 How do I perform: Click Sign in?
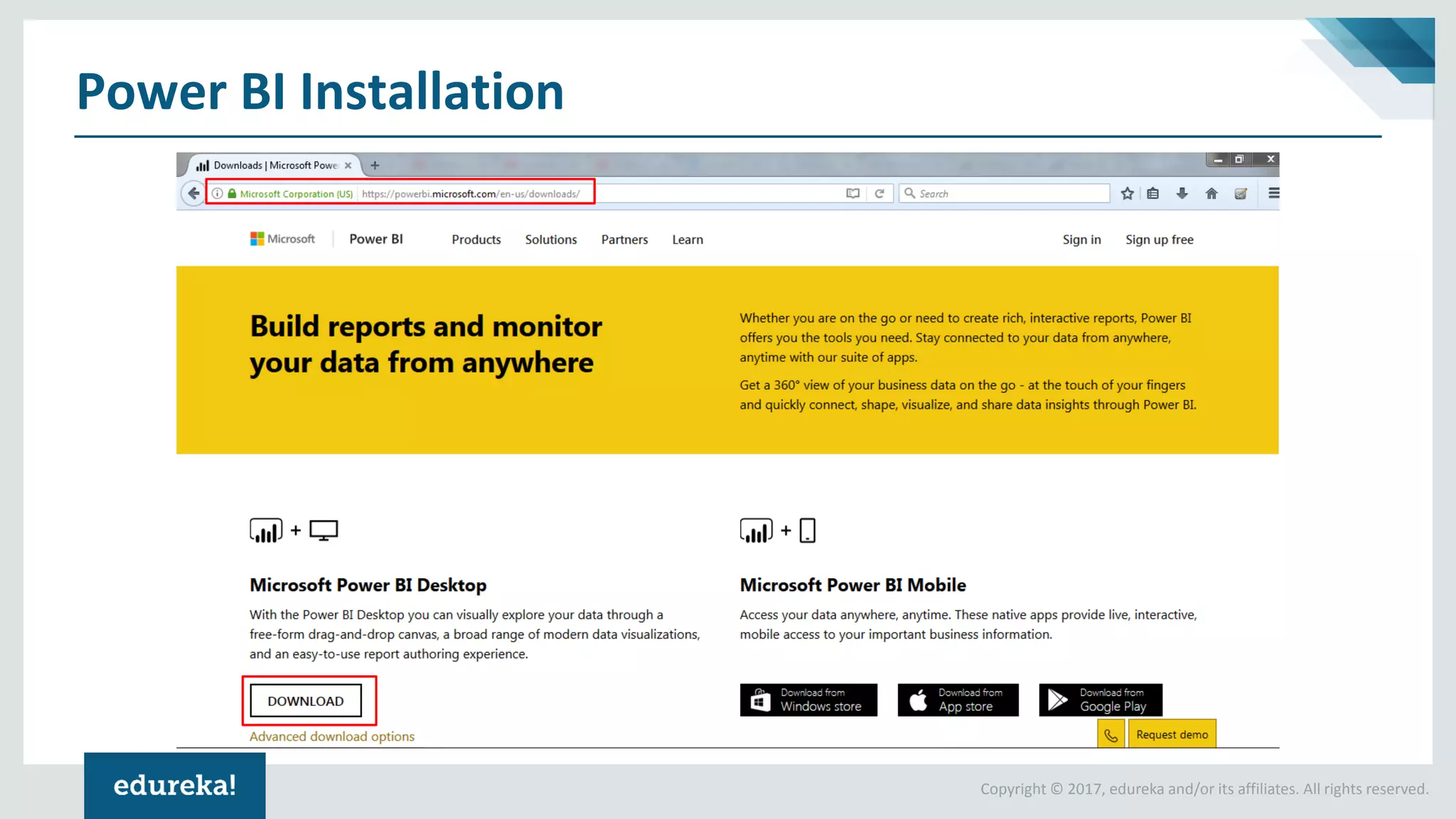[x=1081, y=240]
